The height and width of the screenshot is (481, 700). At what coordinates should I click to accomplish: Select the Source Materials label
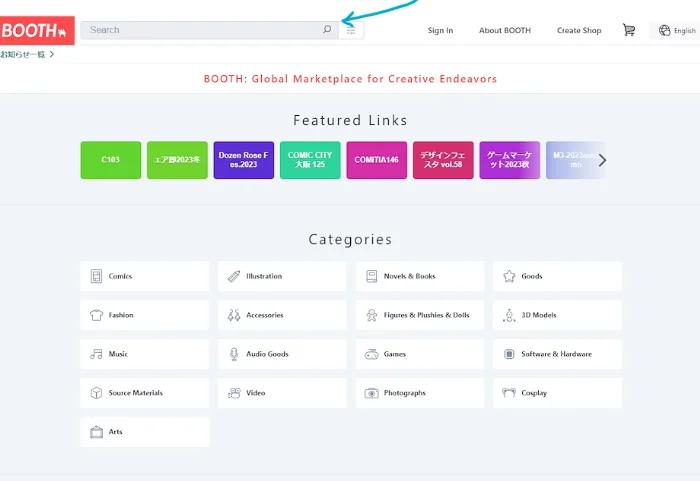[x=136, y=393]
